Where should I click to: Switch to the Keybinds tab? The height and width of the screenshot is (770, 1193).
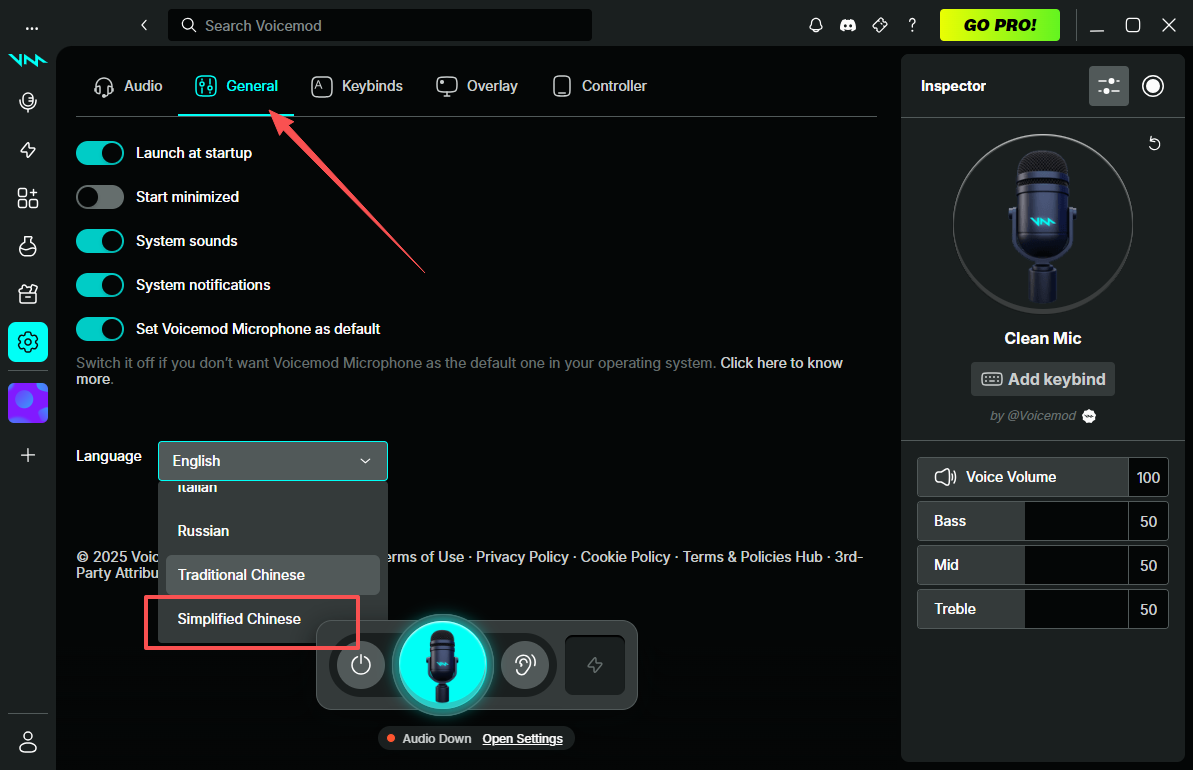pos(357,86)
